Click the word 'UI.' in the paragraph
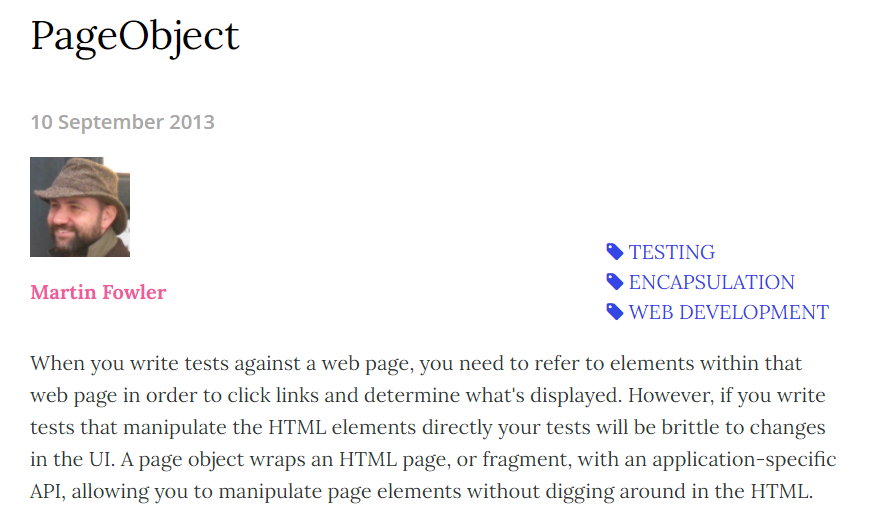Screen dimensions: 878x523 (101, 460)
